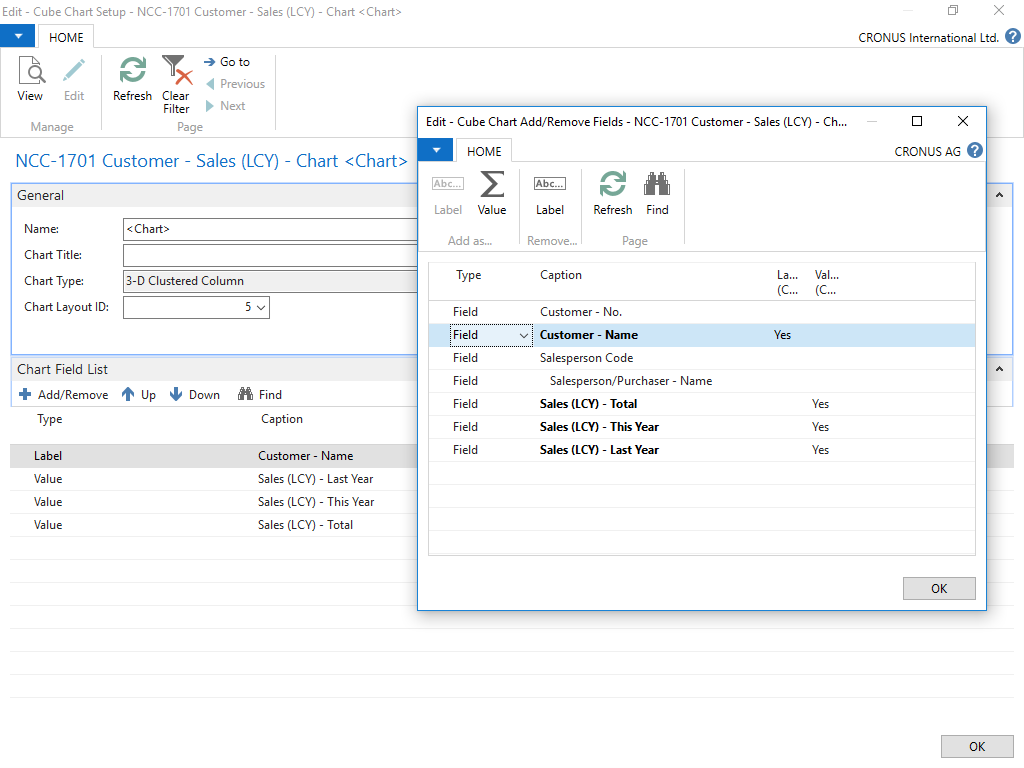Image resolution: width=1024 pixels, height=768 pixels.
Task: Move field Up in Chart Field List
Action: coord(139,395)
